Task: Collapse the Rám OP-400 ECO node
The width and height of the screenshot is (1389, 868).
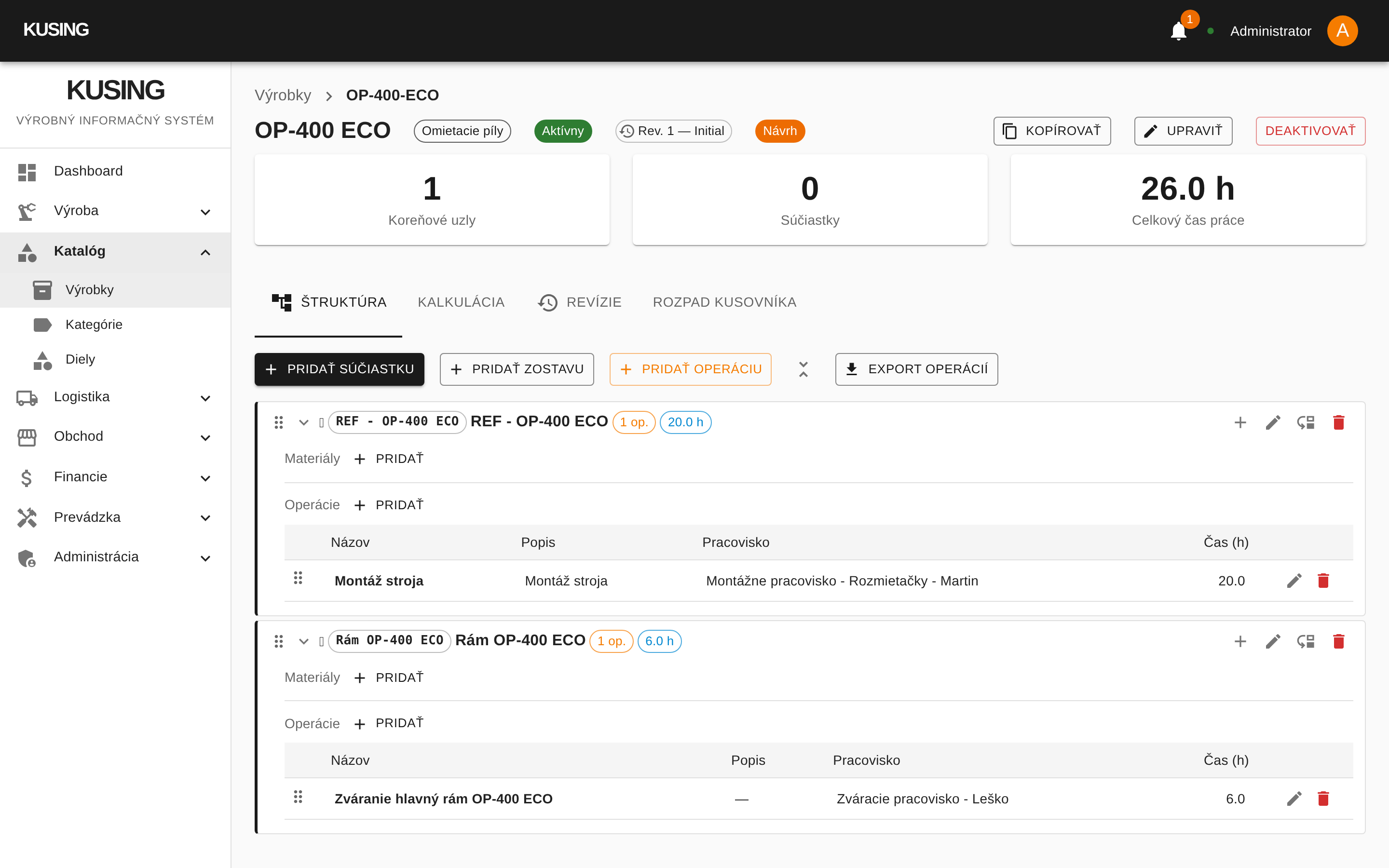Action: [304, 641]
